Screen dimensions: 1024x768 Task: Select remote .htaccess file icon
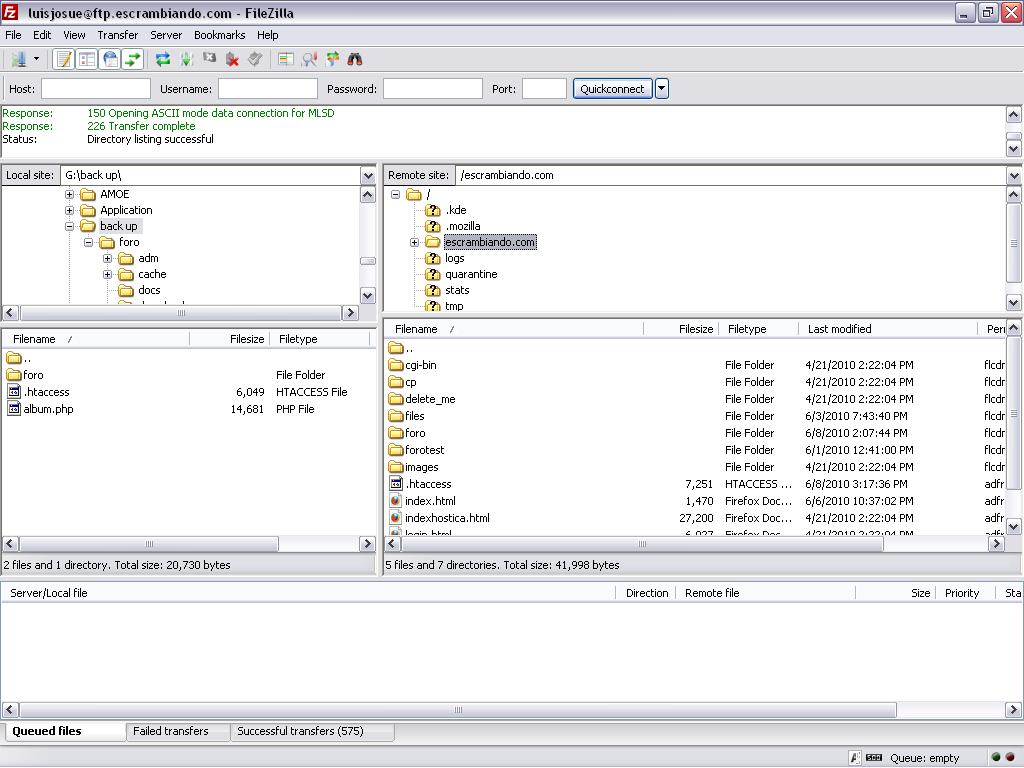point(396,484)
